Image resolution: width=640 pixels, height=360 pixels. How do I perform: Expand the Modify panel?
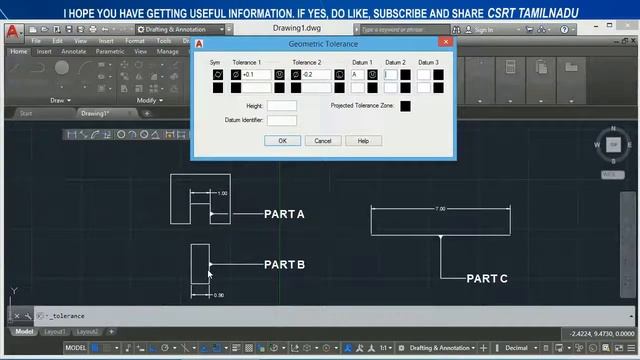coord(149,100)
